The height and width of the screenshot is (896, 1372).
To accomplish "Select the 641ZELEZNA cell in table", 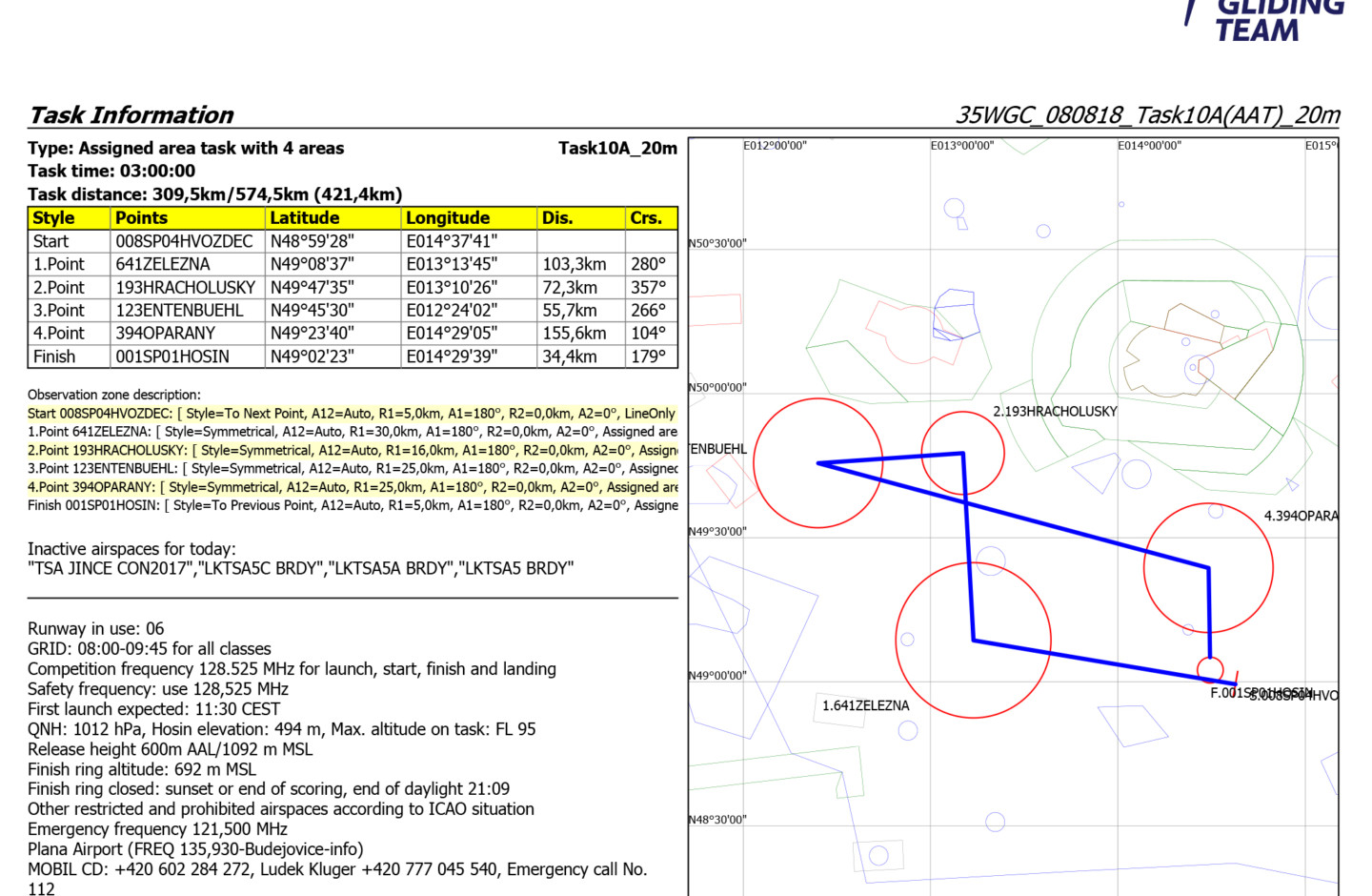I will (163, 265).
